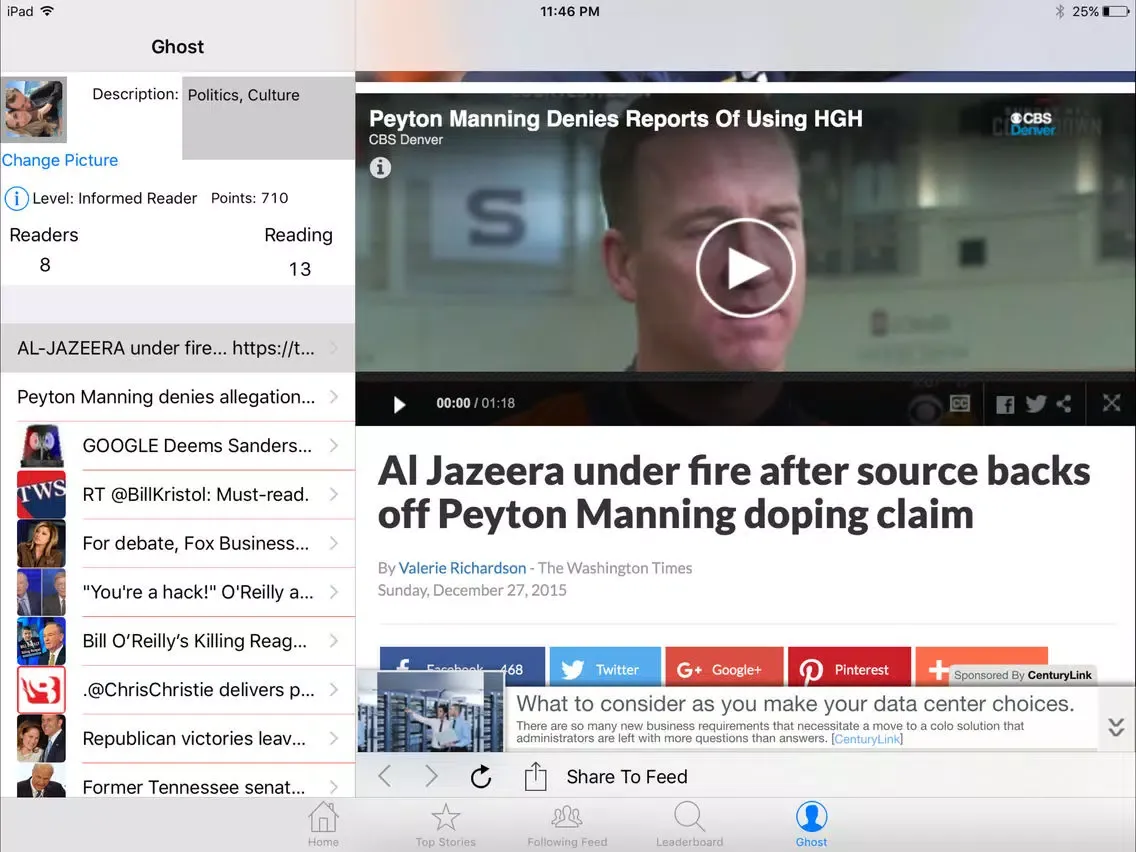Tap the Bluetooth icon in the status bar
1136x852 pixels.
pyautogui.click(x=1059, y=12)
